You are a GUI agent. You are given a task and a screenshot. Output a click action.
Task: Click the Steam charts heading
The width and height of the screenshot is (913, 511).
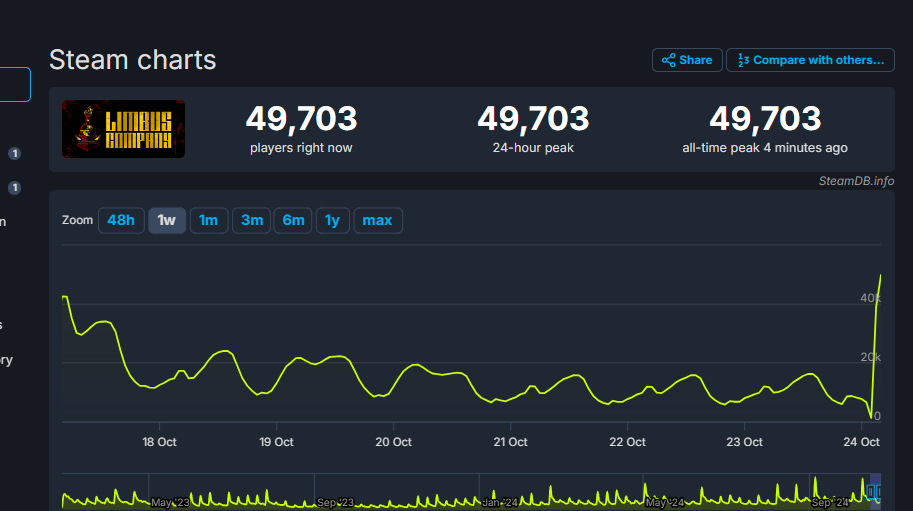click(133, 60)
